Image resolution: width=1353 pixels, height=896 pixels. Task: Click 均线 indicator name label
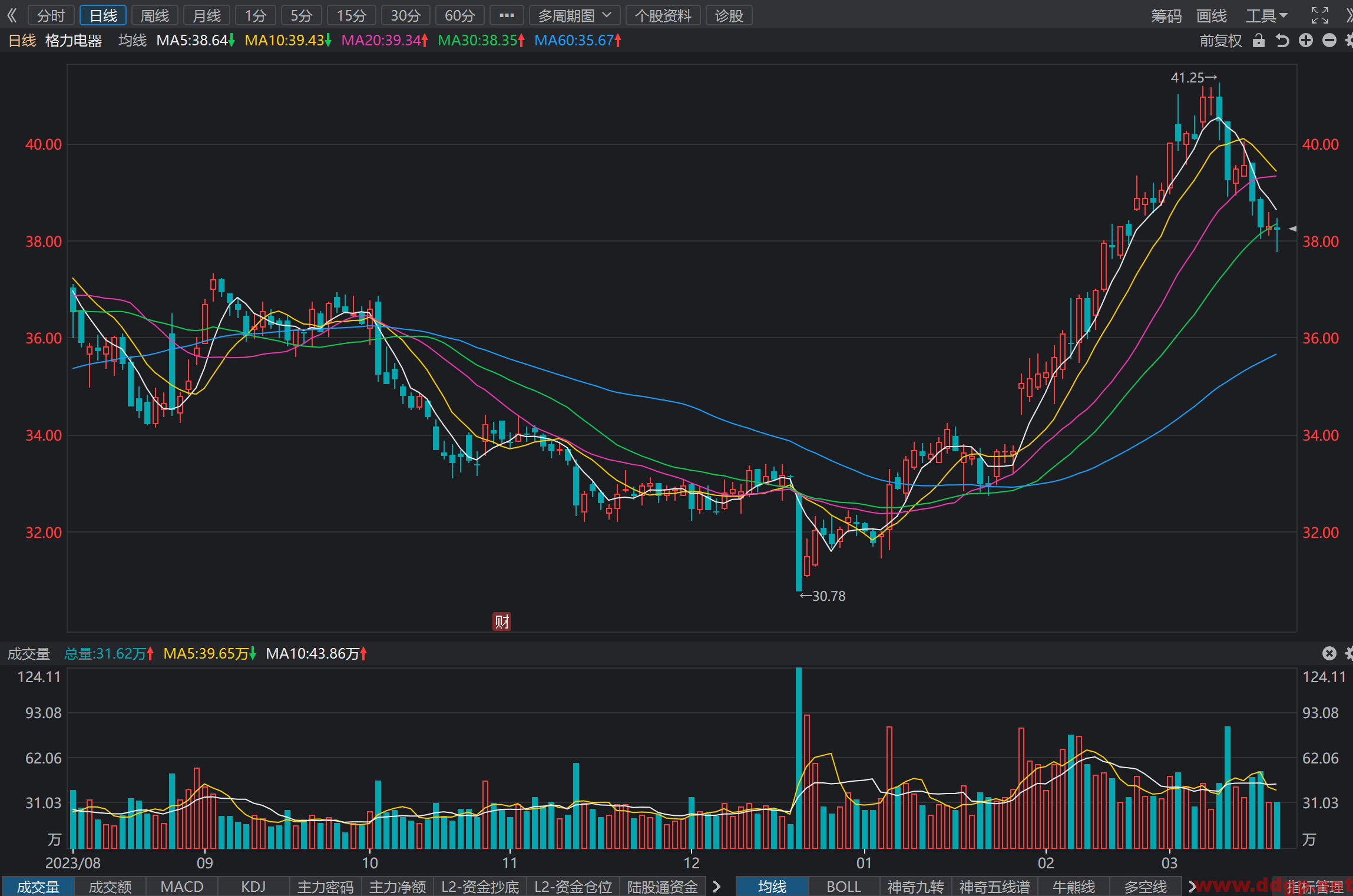point(133,41)
